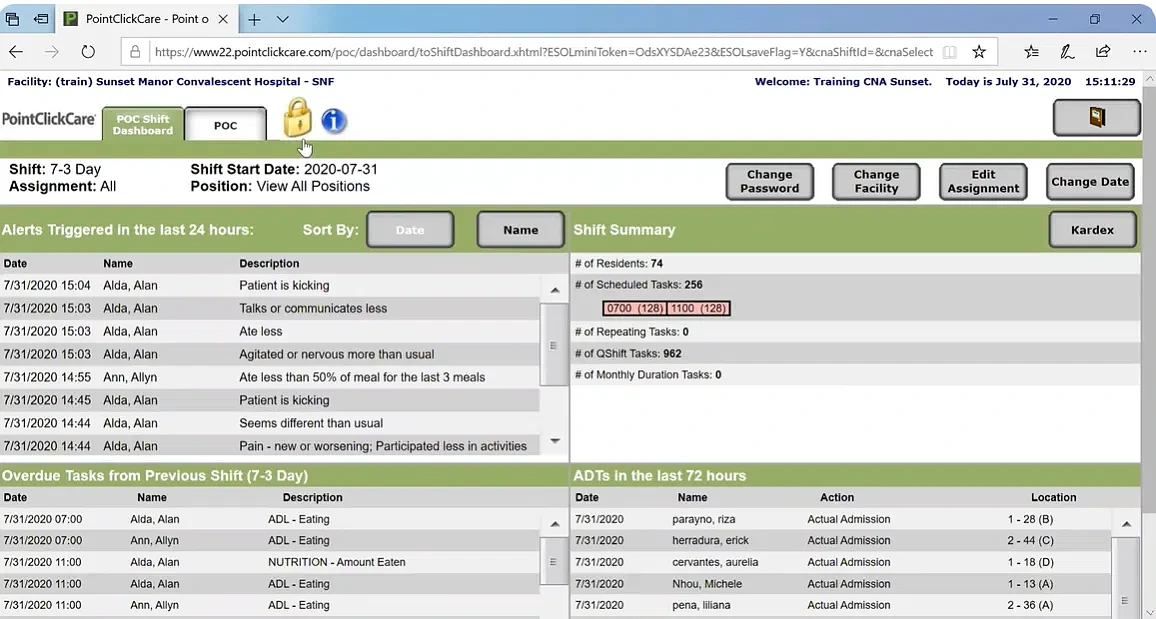Screen dimensions: 1156x619
Task: Select Ann, Allyn 07:00 ADL - Eating task
Action: (x=270, y=540)
